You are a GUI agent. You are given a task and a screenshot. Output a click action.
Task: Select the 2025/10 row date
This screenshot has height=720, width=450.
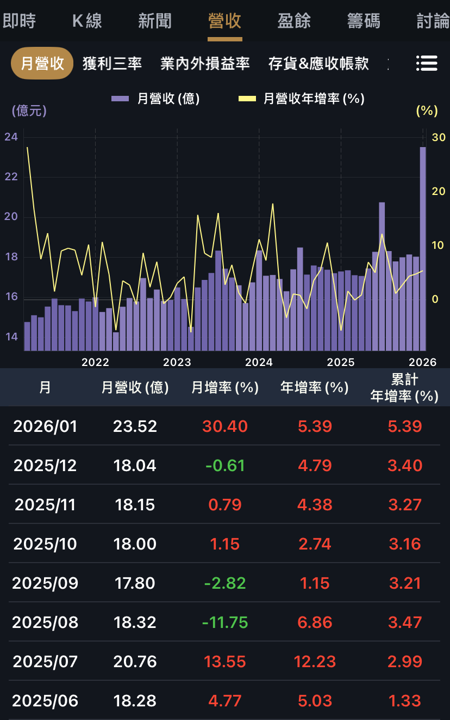[x=45, y=544]
